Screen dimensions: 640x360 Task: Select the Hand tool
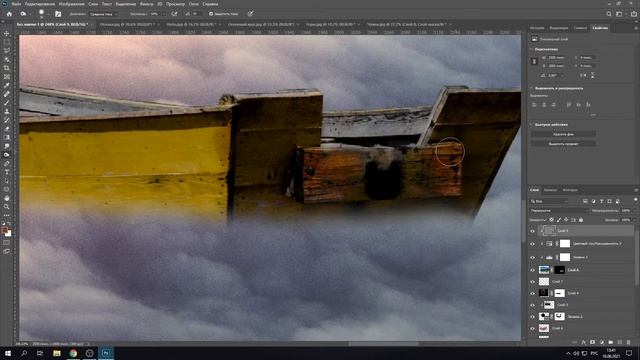tap(7, 198)
